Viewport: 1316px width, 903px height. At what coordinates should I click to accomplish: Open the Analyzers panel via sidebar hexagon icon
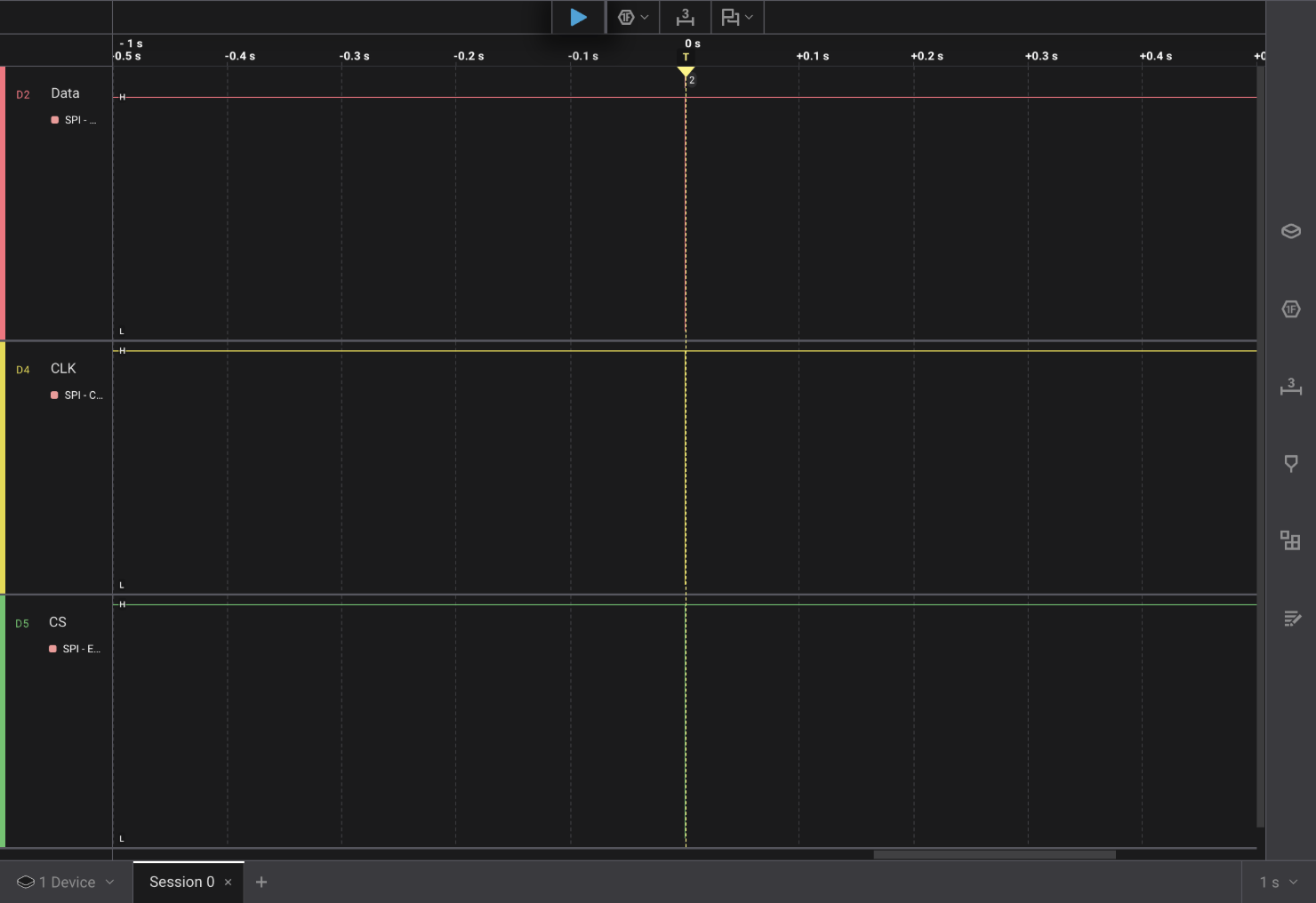click(1290, 308)
